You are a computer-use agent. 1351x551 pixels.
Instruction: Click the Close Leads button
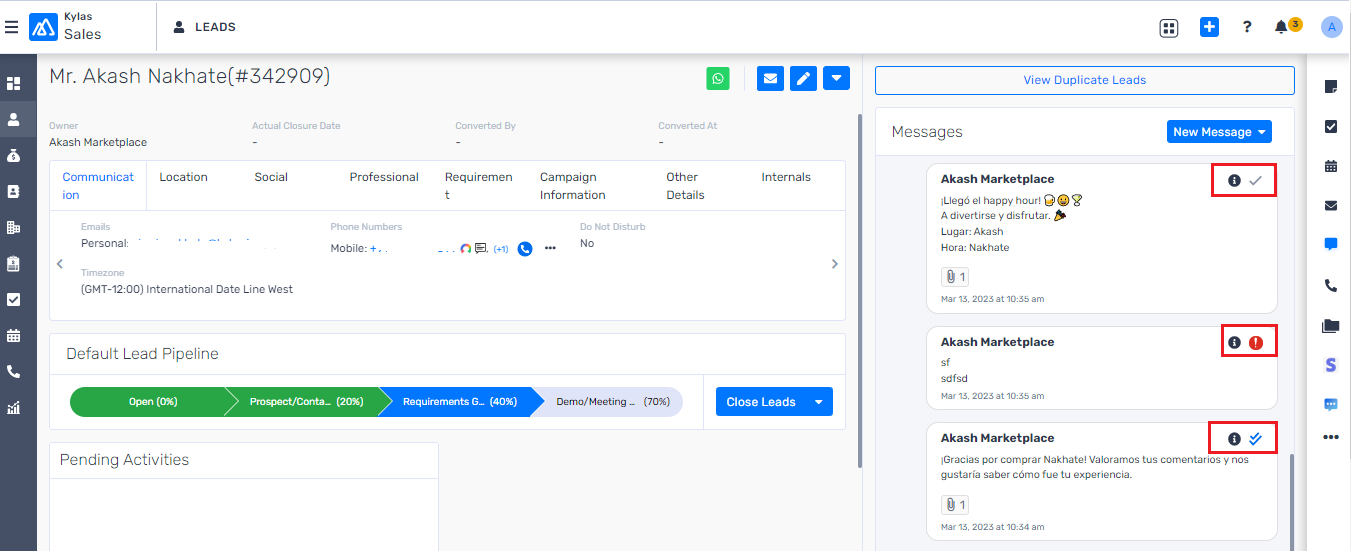pyautogui.click(x=761, y=402)
